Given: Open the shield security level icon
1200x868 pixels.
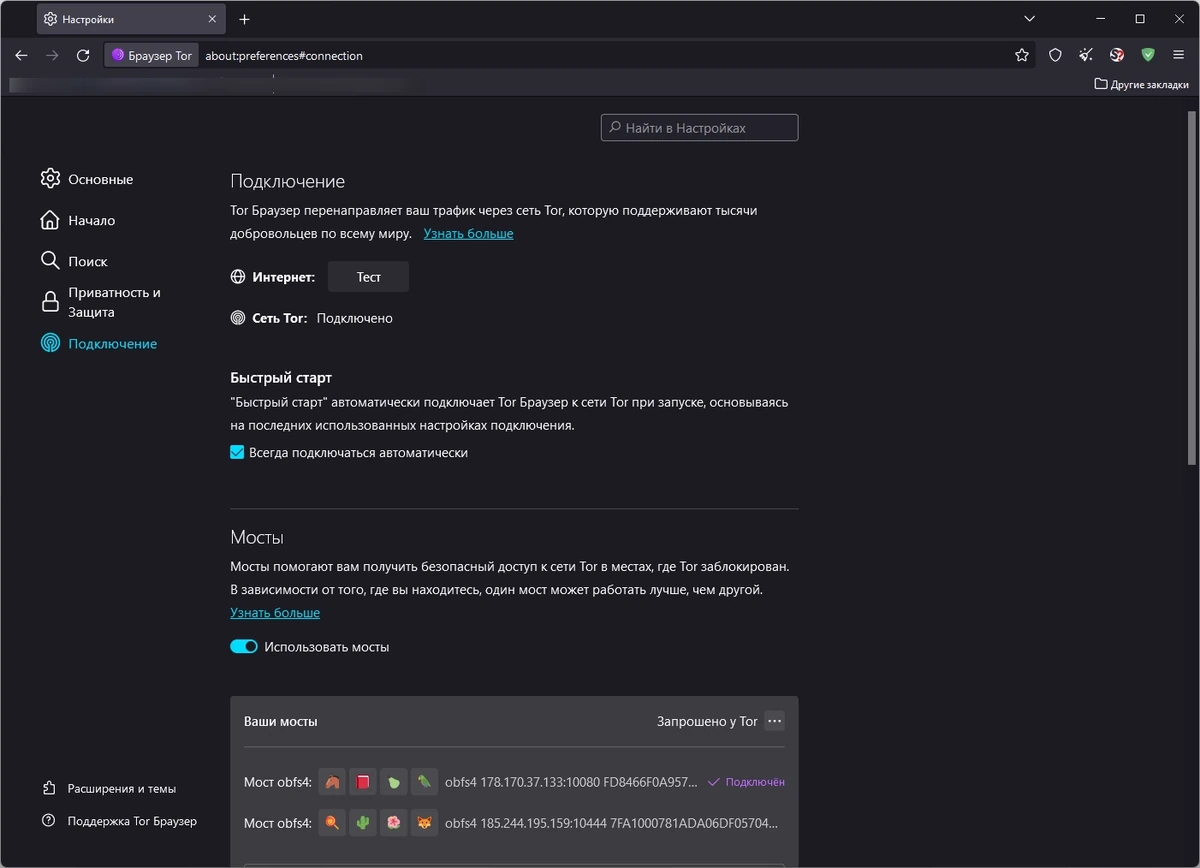Looking at the screenshot, I should (1055, 55).
